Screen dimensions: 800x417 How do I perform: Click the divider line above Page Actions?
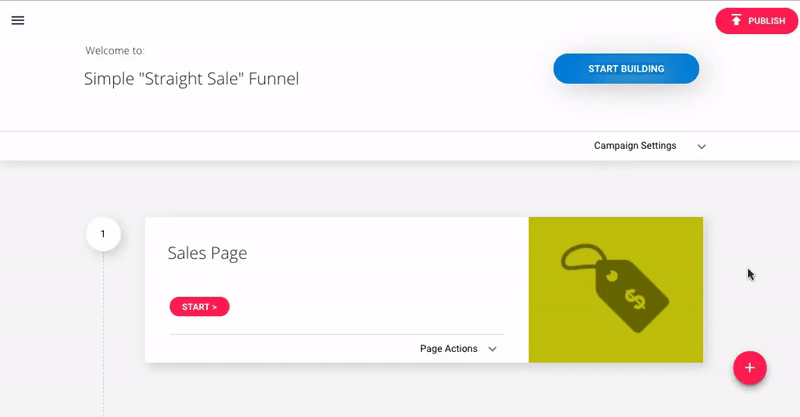[x=337, y=334]
